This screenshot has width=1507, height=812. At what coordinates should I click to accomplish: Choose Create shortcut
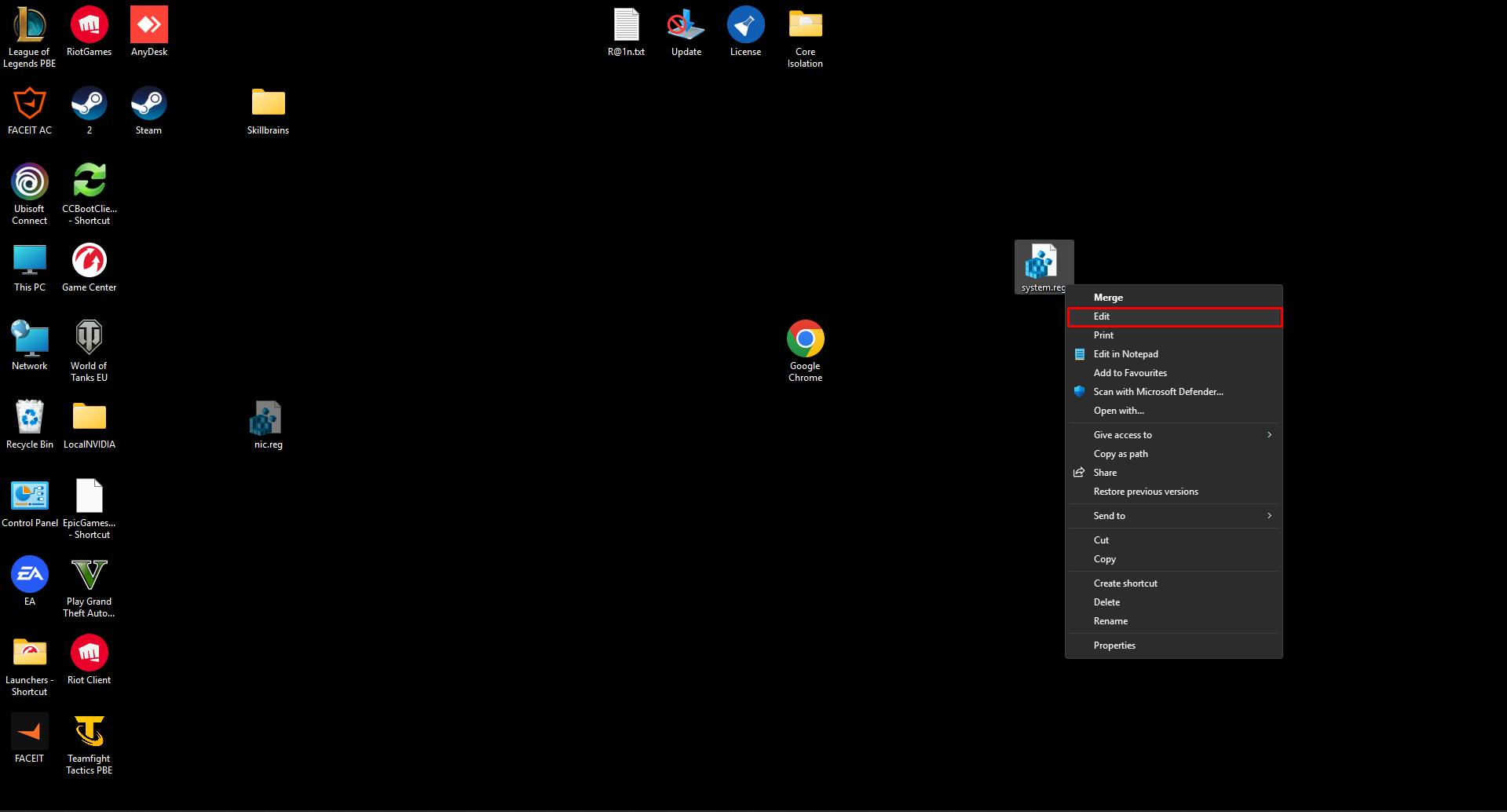[1174, 583]
